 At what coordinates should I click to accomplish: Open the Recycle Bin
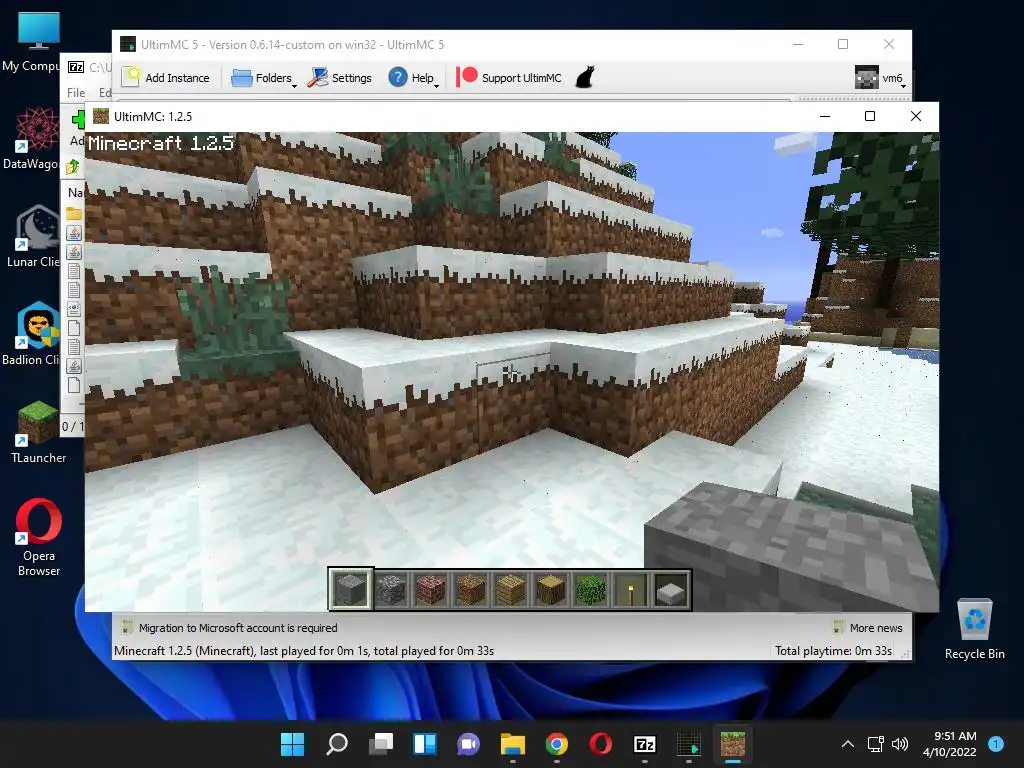pyautogui.click(x=974, y=628)
